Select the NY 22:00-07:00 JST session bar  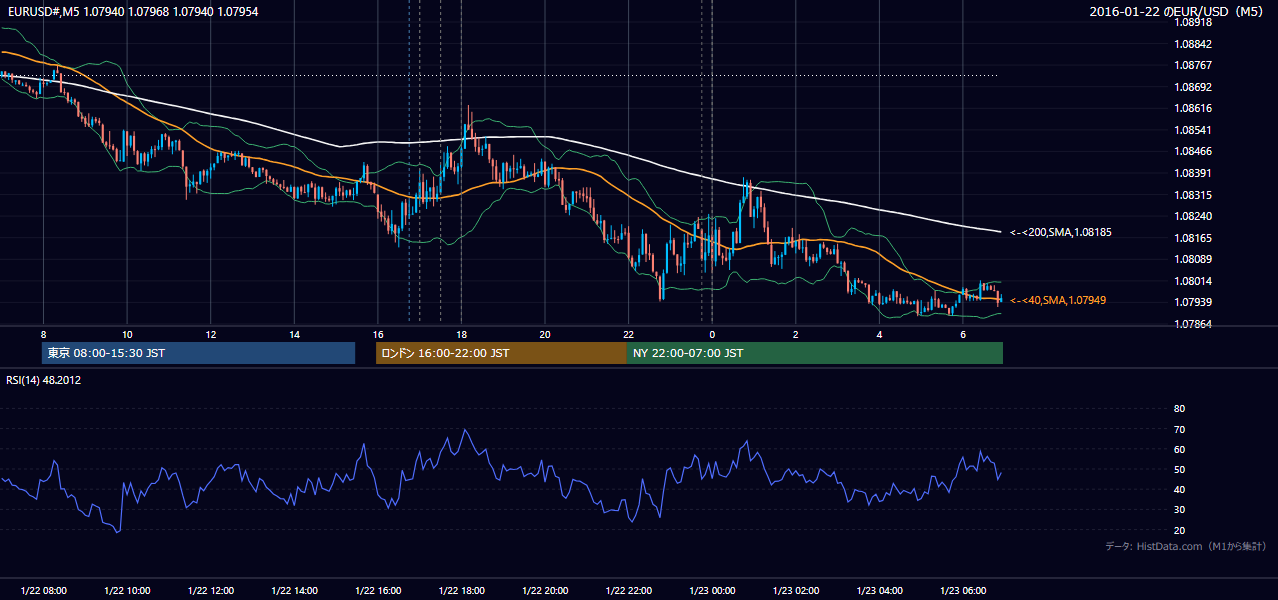pos(815,353)
